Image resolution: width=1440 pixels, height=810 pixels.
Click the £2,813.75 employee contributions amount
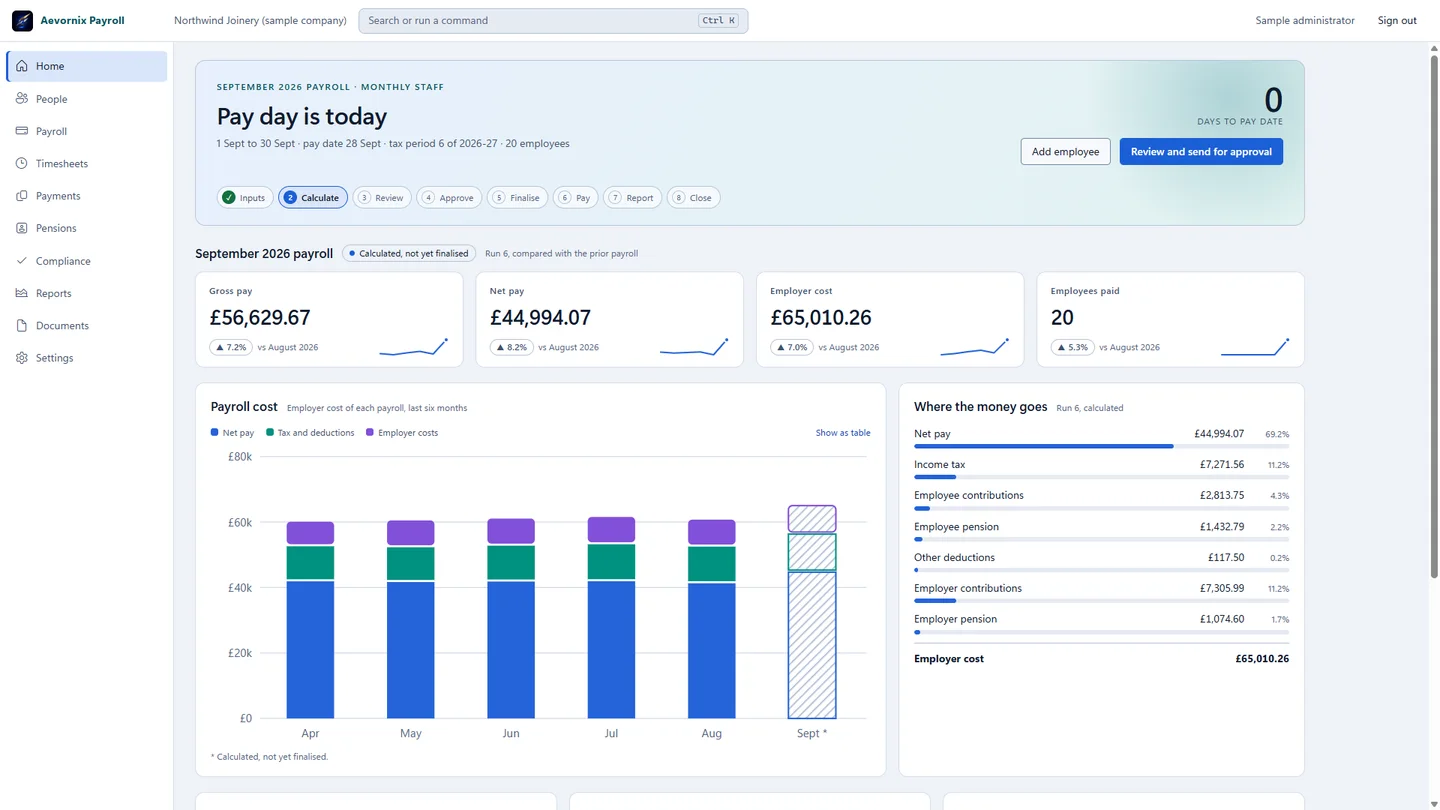1222,496
